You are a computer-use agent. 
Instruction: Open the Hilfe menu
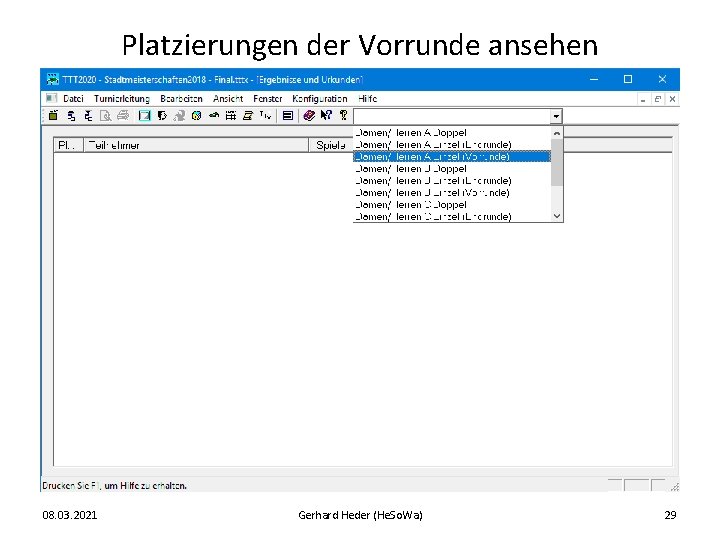point(368,99)
